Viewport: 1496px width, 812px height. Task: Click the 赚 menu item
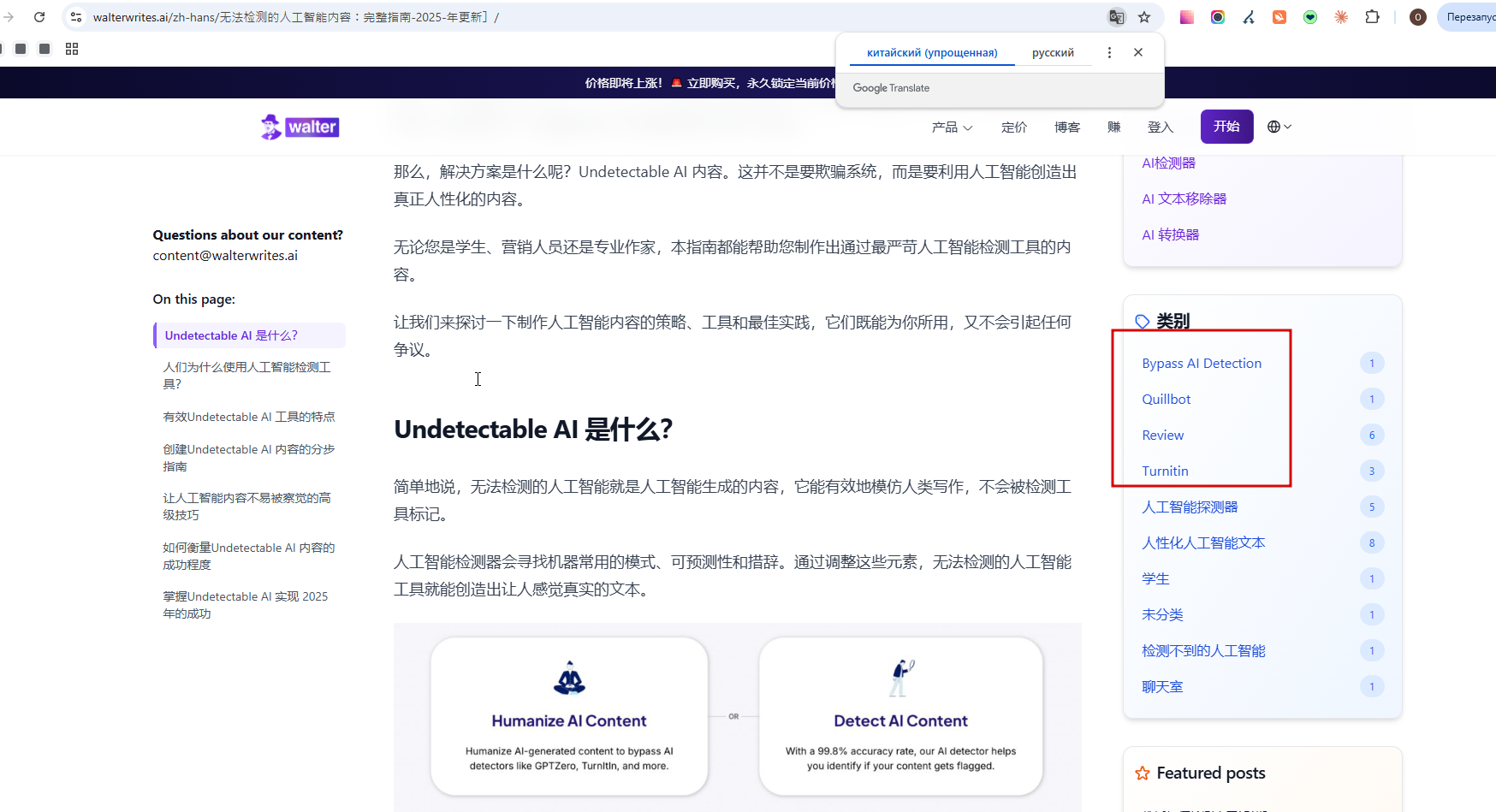pyautogui.click(x=1113, y=127)
